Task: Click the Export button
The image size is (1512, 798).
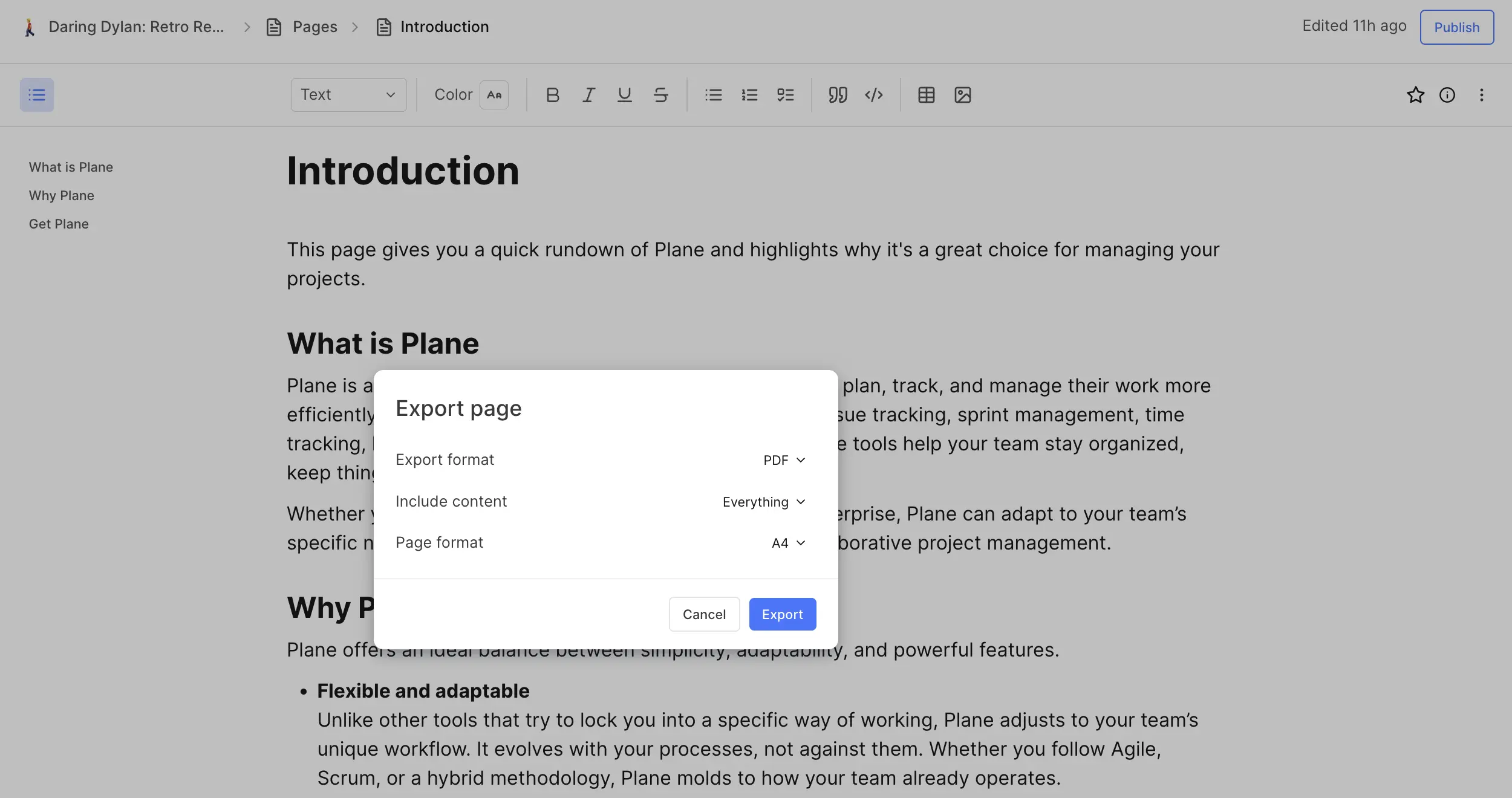Action: [782, 614]
